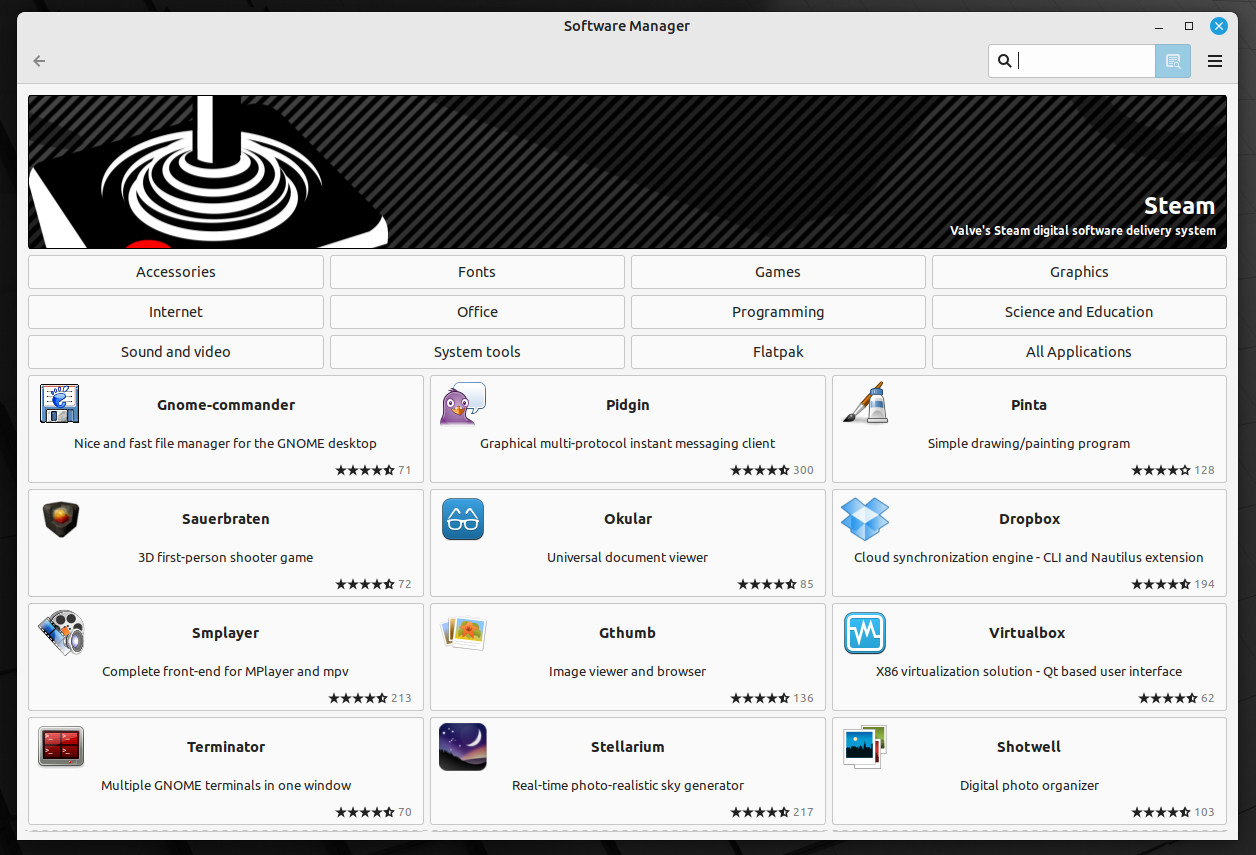Select the Gnome-commander title text

[x=226, y=405]
